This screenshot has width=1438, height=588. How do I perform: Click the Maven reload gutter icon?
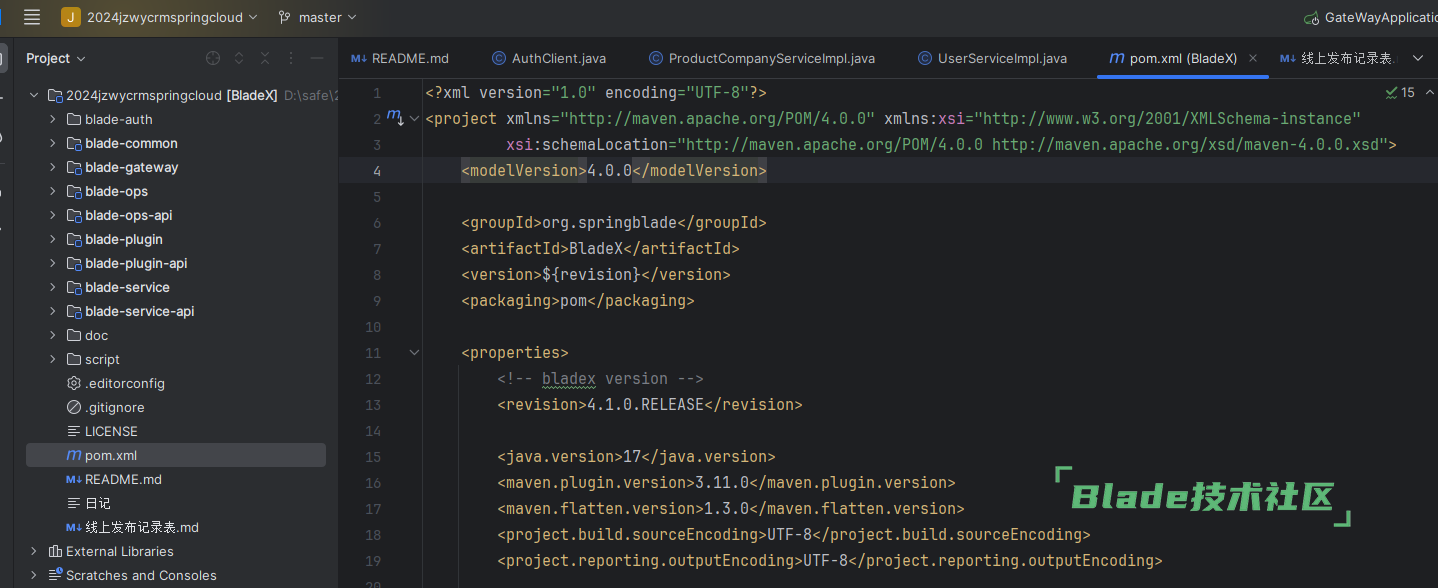(395, 119)
